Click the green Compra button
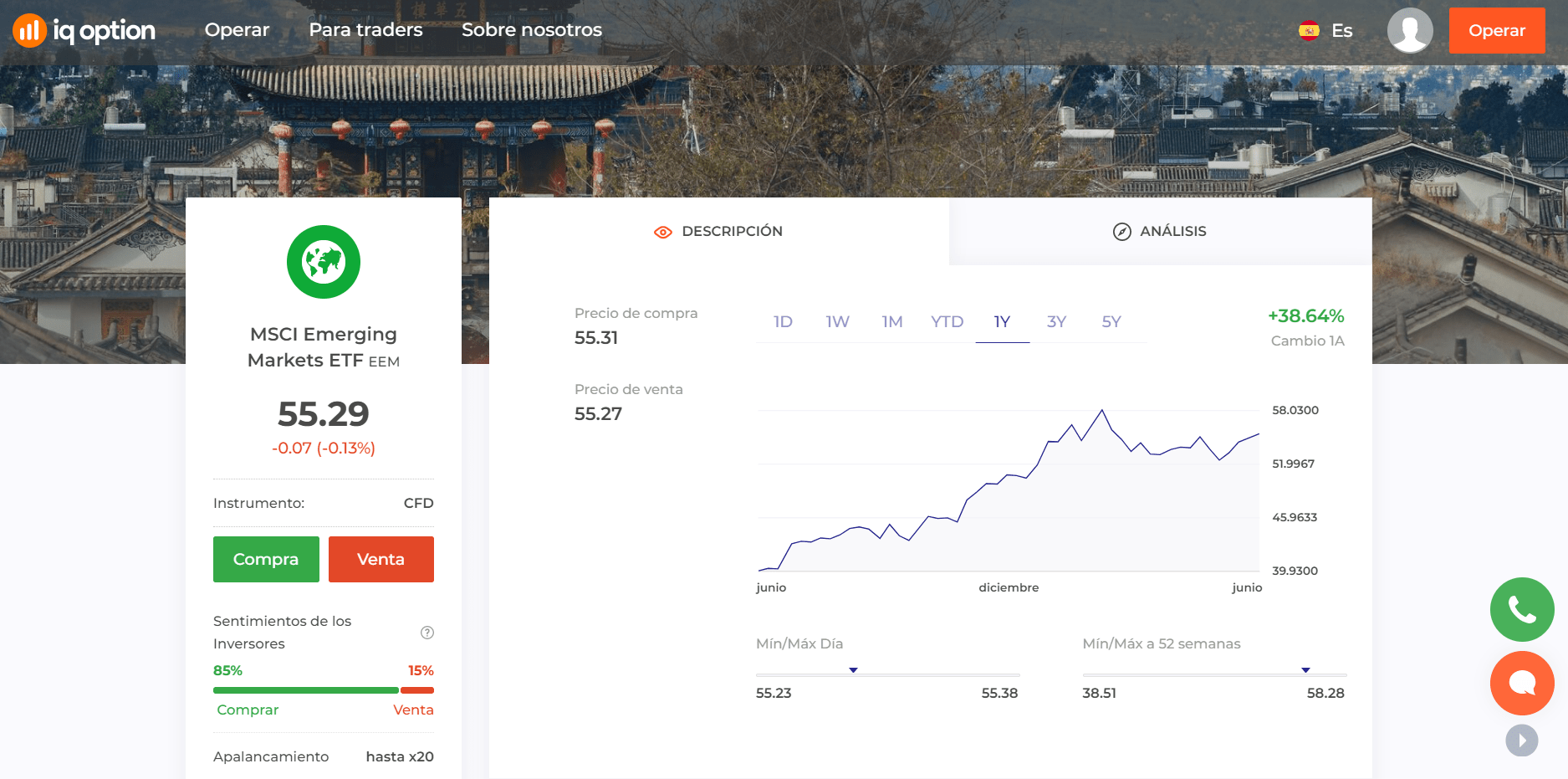Screen dimensions: 1568x779 point(266,559)
